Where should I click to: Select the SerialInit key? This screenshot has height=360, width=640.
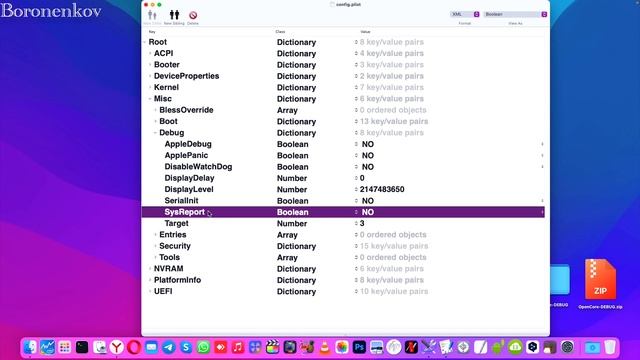(181, 201)
